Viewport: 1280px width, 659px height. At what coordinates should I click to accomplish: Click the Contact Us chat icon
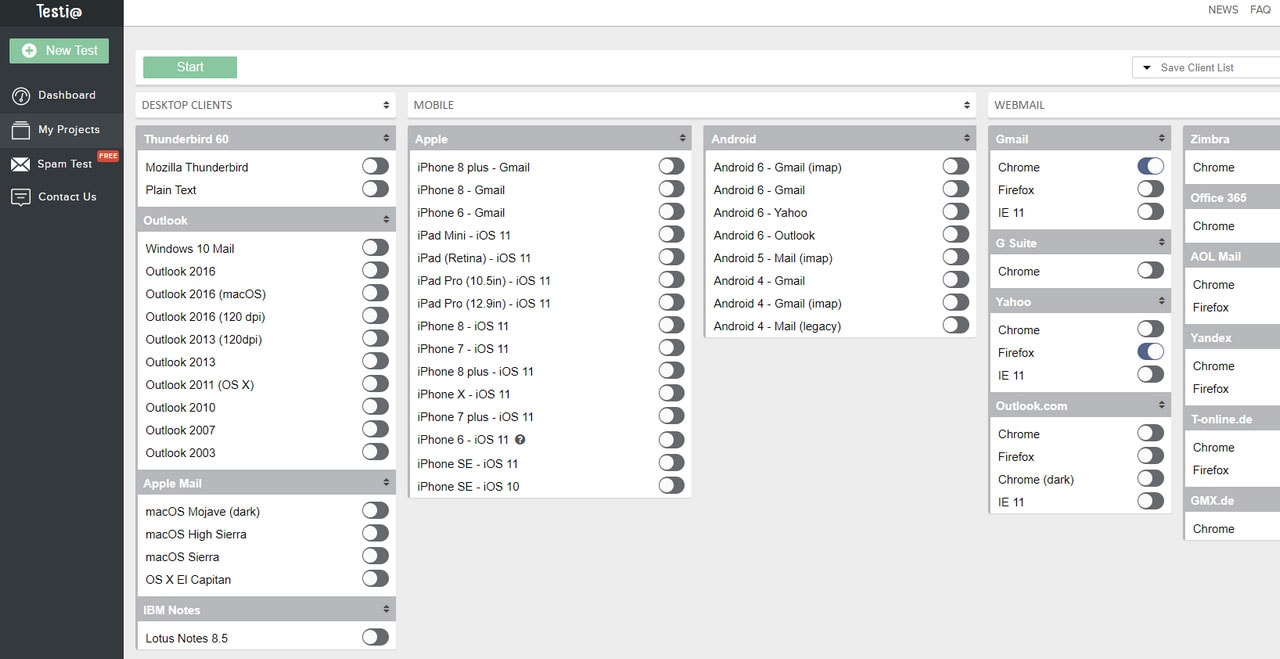click(21, 197)
